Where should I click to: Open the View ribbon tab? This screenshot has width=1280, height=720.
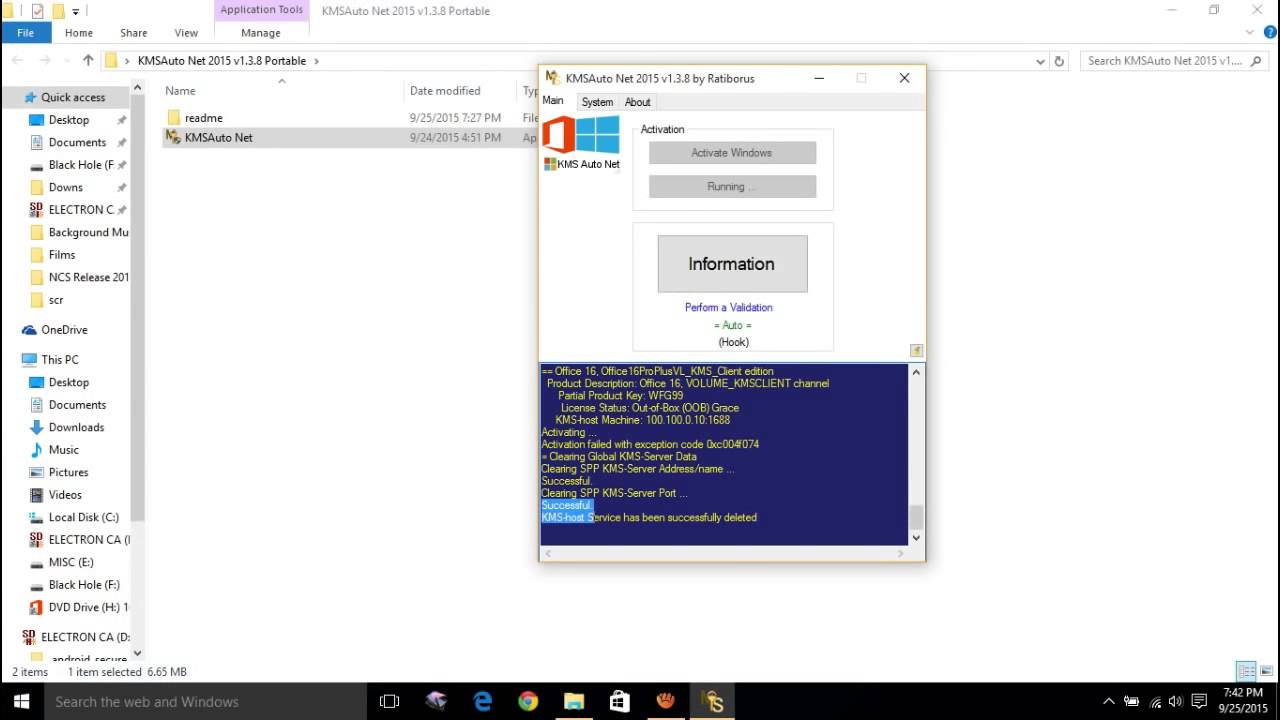point(186,33)
